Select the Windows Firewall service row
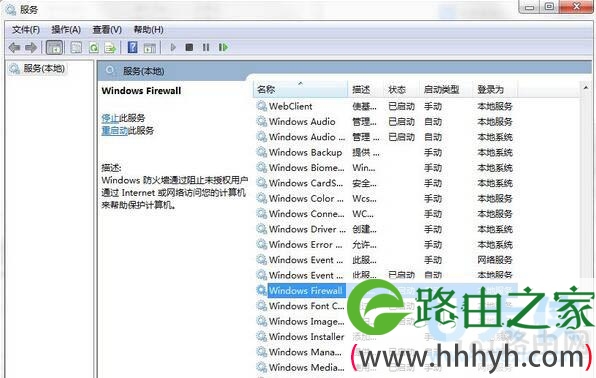This screenshot has height=378, width=596. [x=386, y=291]
